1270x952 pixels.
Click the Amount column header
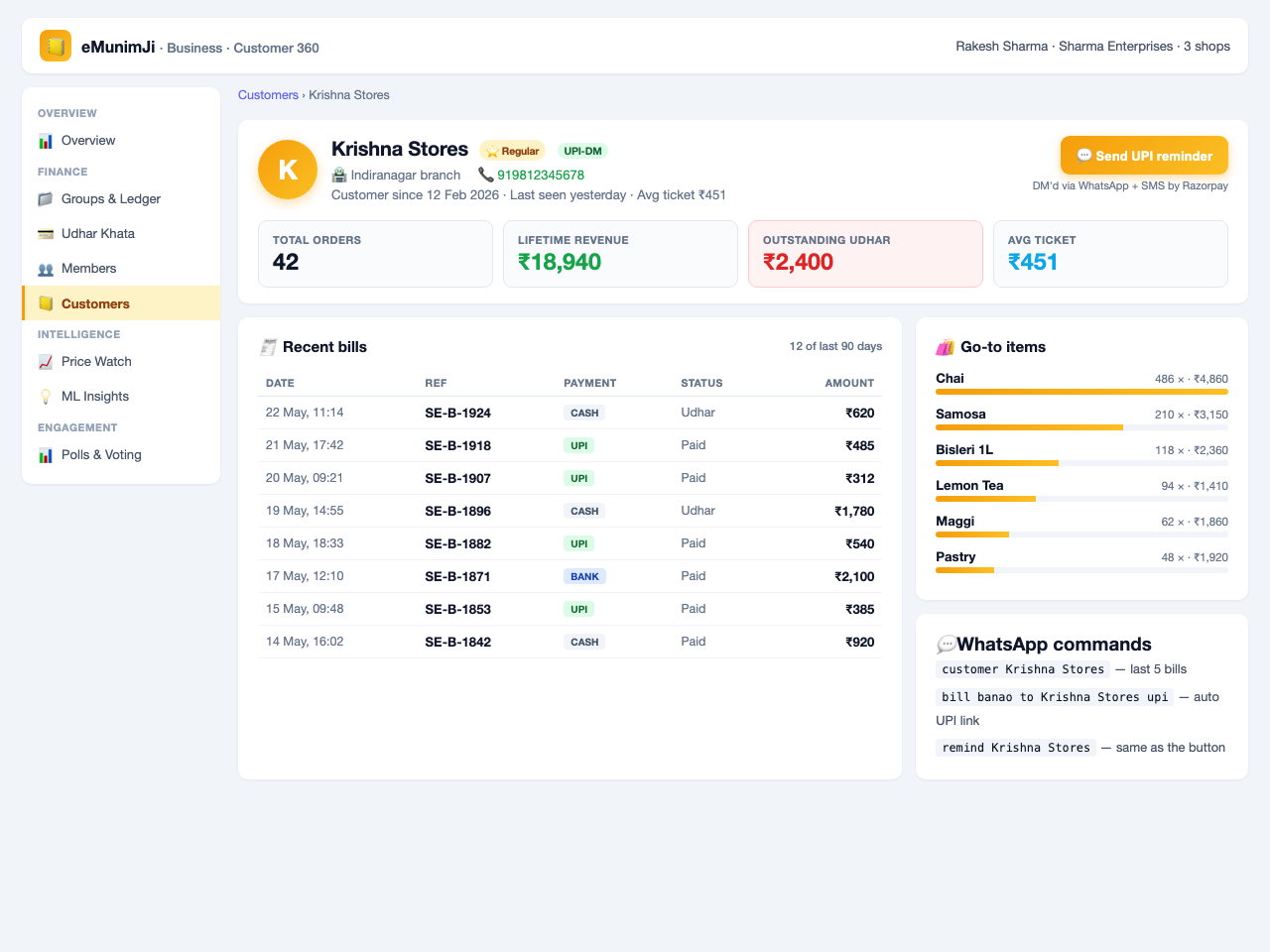pos(849,383)
